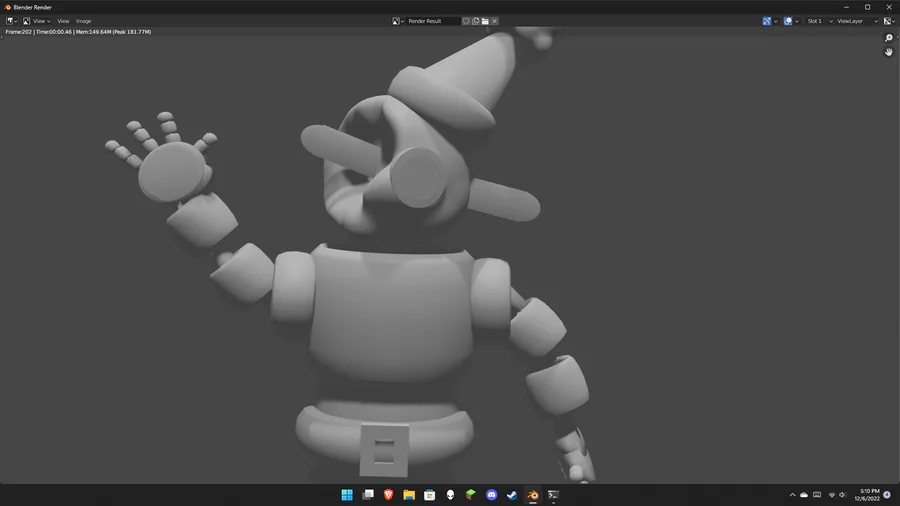Click the Render Result name field
900x506 pixels.
[x=433, y=21]
